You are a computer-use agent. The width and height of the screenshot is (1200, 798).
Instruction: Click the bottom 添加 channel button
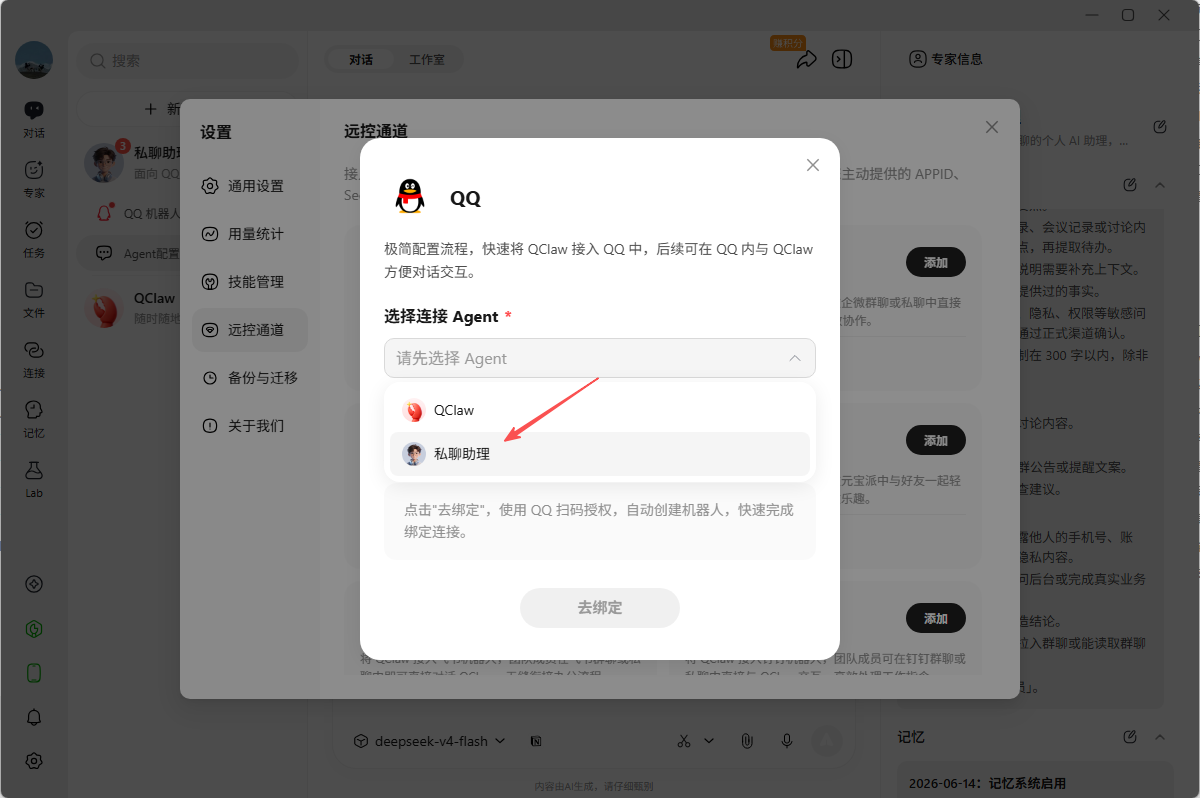935,618
